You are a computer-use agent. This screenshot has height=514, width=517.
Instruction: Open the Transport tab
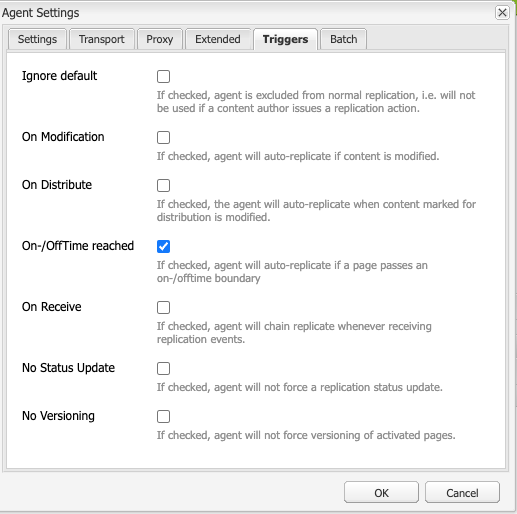pos(102,39)
